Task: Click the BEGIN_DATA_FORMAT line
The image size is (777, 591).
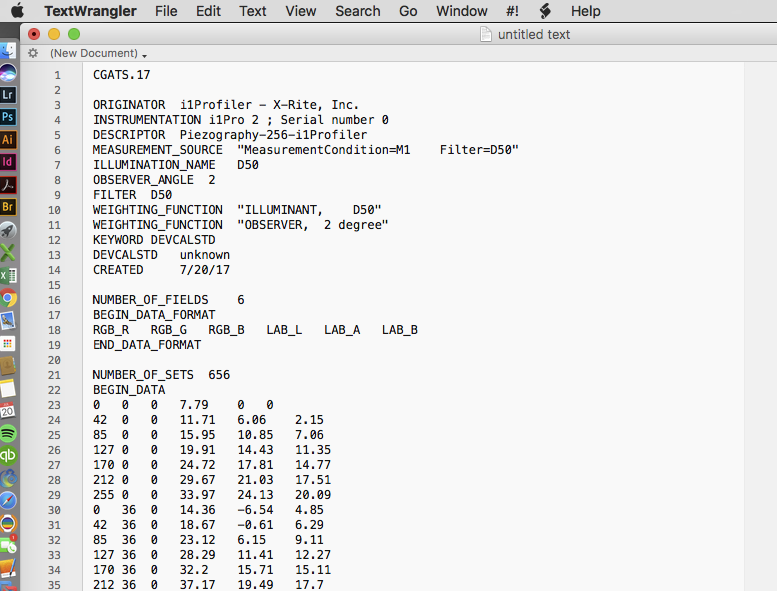Action: pos(154,315)
